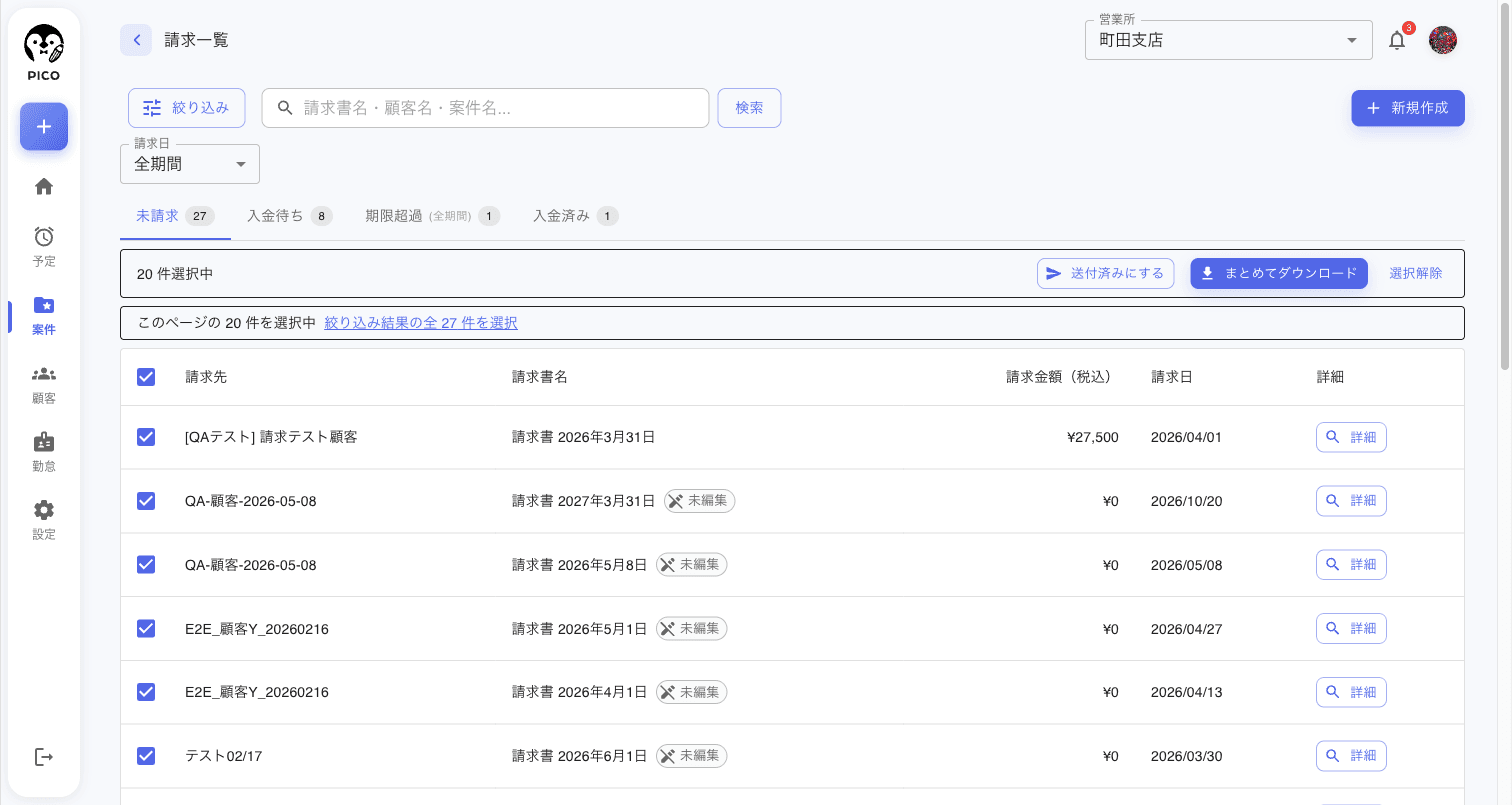Click 20 件選択中 status text
The height and width of the screenshot is (805, 1512).
point(175,273)
